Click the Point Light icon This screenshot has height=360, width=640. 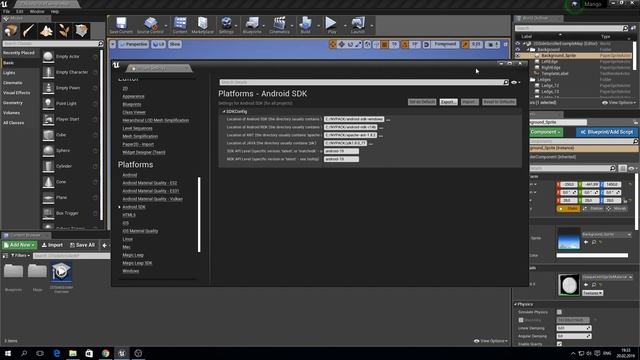coord(48,103)
